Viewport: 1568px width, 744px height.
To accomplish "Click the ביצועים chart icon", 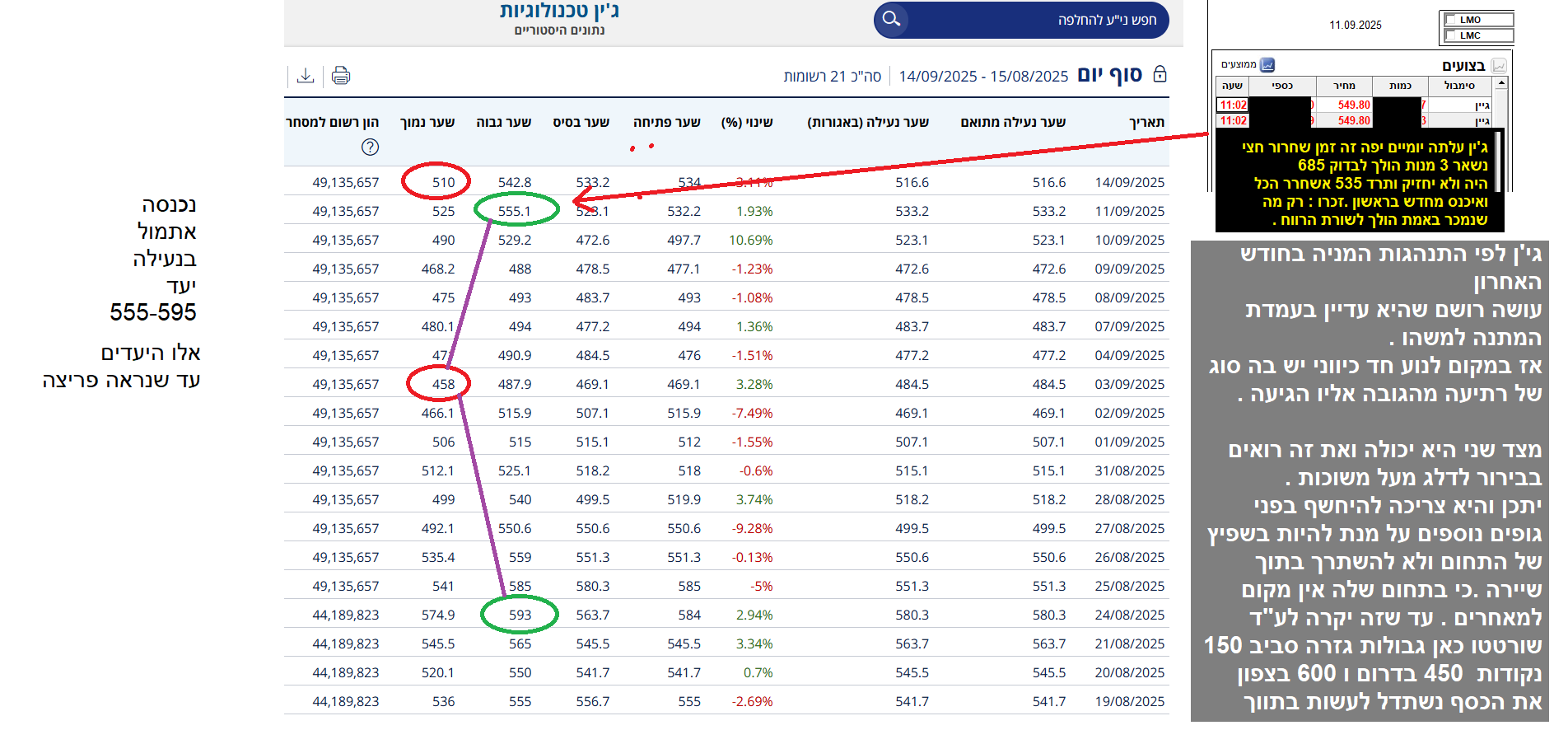I will point(1499,65).
